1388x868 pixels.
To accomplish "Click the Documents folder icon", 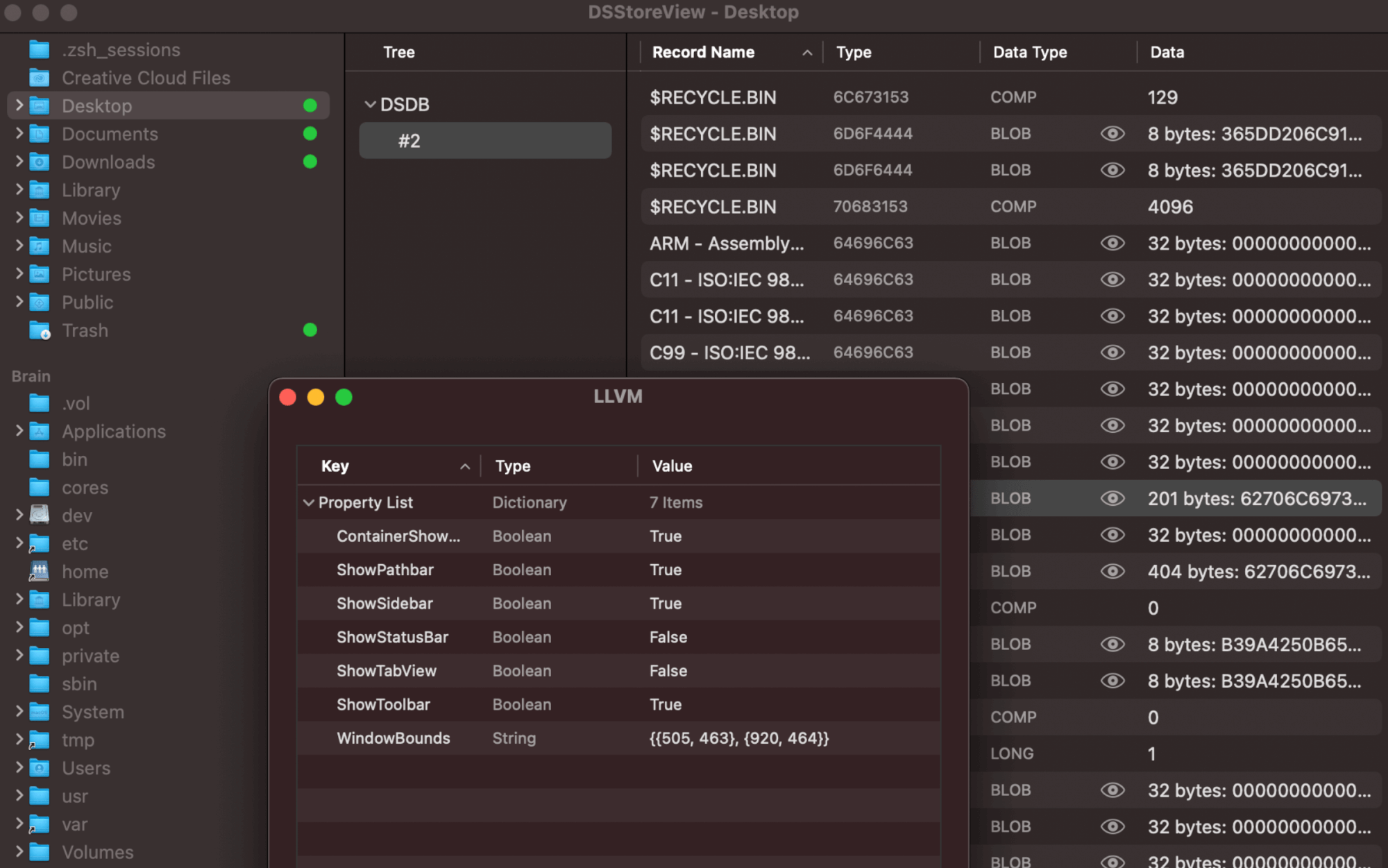I will (x=40, y=134).
